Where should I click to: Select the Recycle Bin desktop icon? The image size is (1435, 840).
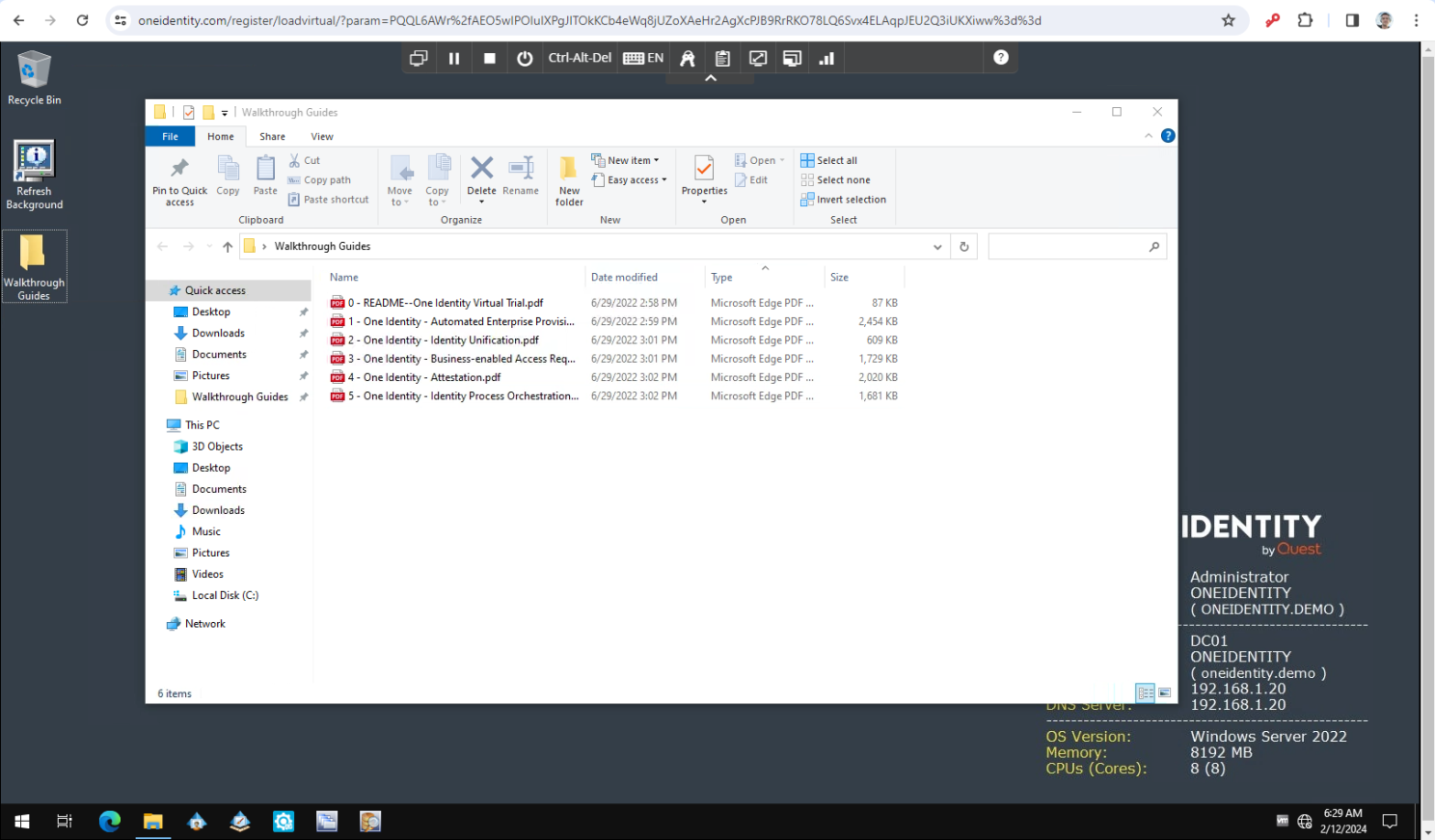click(x=34, y=78)
